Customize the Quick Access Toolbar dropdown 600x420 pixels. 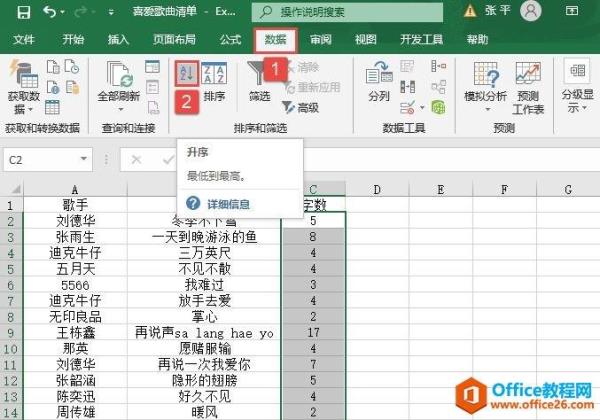point(111,12)
